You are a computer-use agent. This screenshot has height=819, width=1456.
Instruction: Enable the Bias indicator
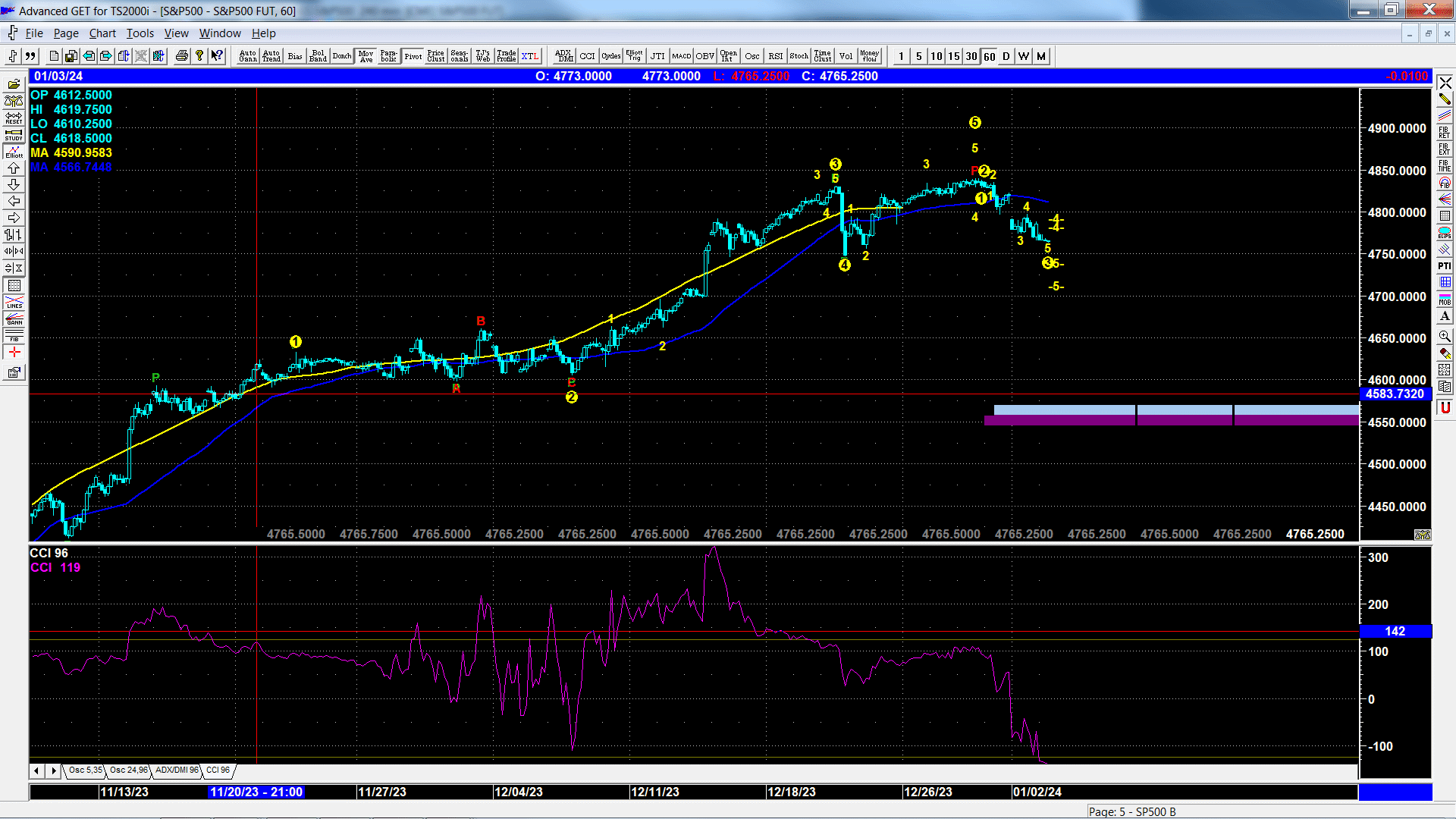tap(295, 56)
